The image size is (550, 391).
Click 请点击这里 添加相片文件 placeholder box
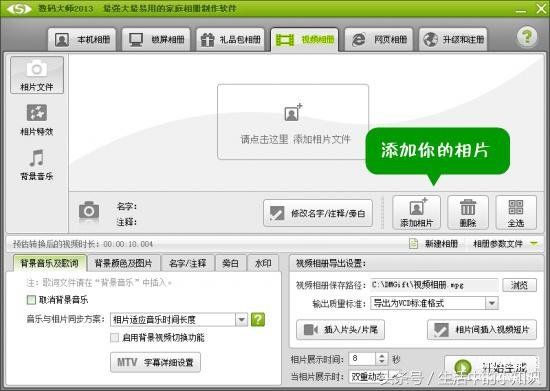point(293,122)
